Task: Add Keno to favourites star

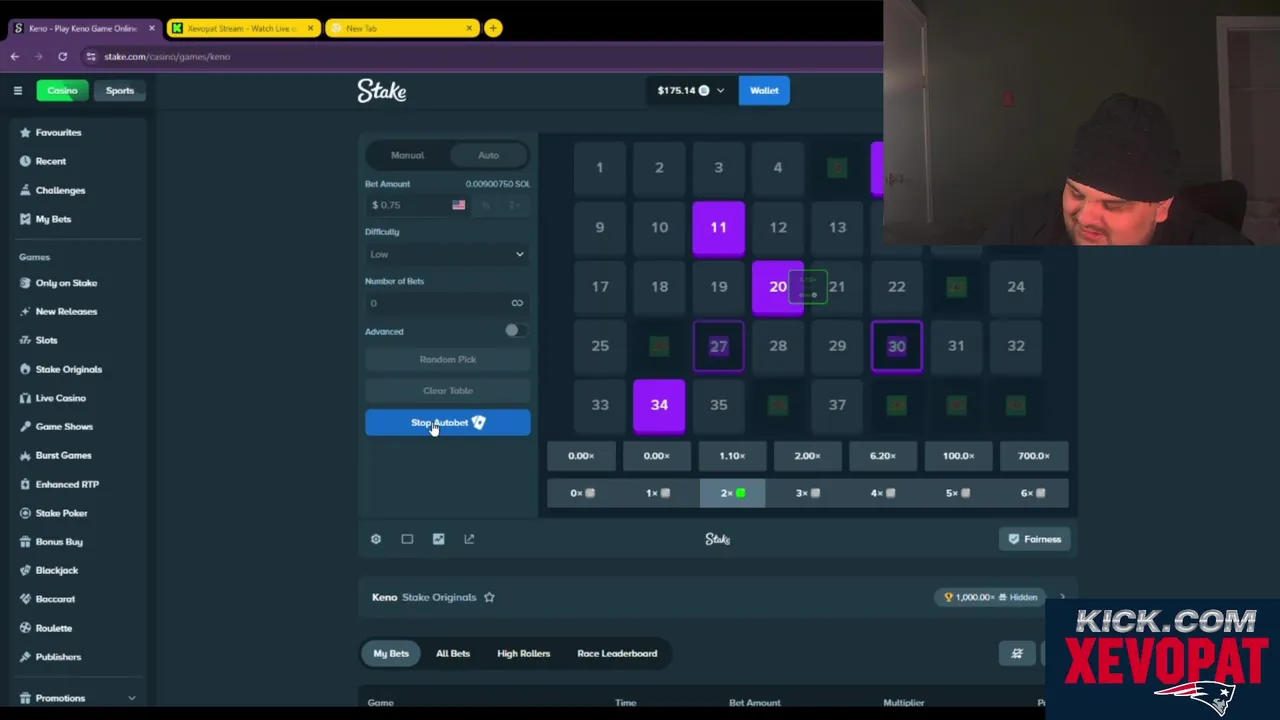Action: [x=489, y=597]
